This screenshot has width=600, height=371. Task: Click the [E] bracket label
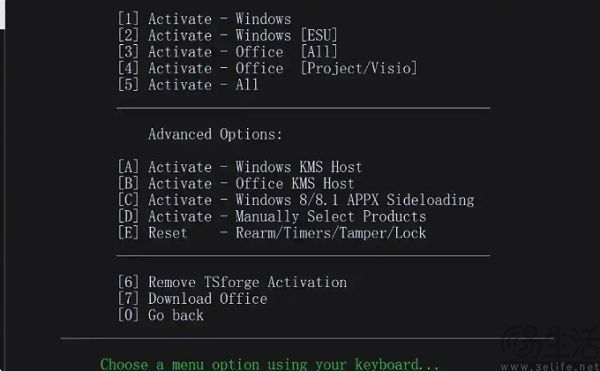click(x=128, y=233)
